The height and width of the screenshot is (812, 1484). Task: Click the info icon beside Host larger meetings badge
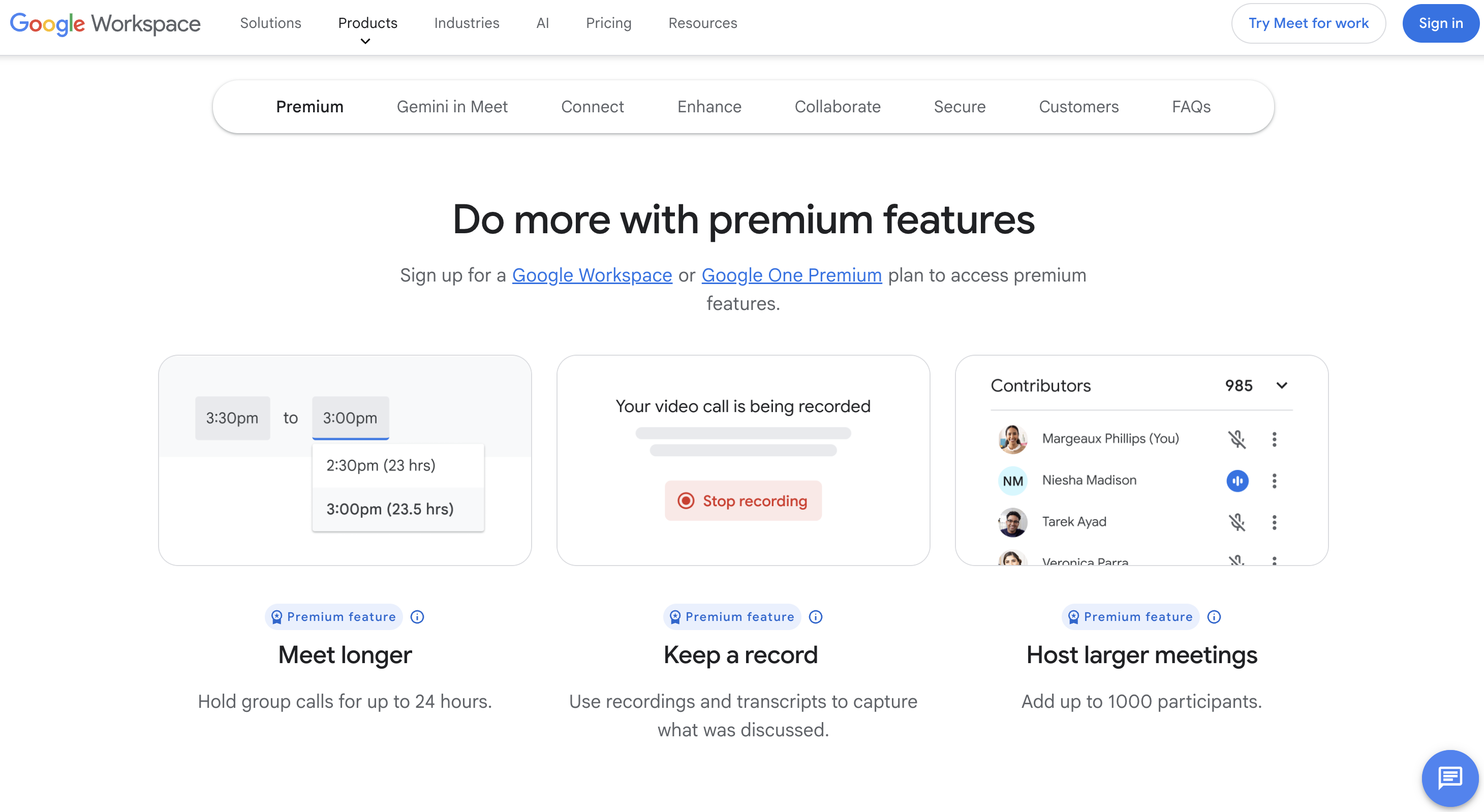pos(1215,616)
